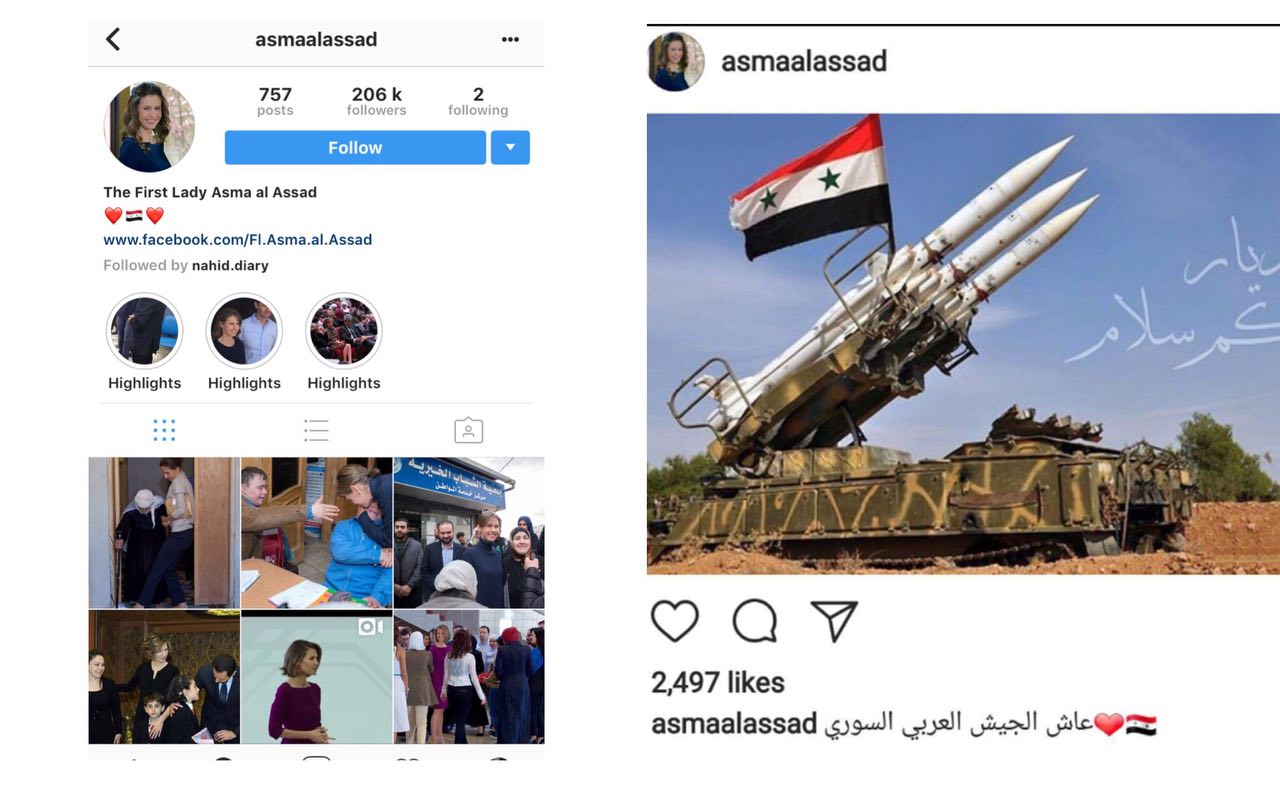1280x801 pixels.
Task: Open the third Highlights story circle
Action: 344,331
